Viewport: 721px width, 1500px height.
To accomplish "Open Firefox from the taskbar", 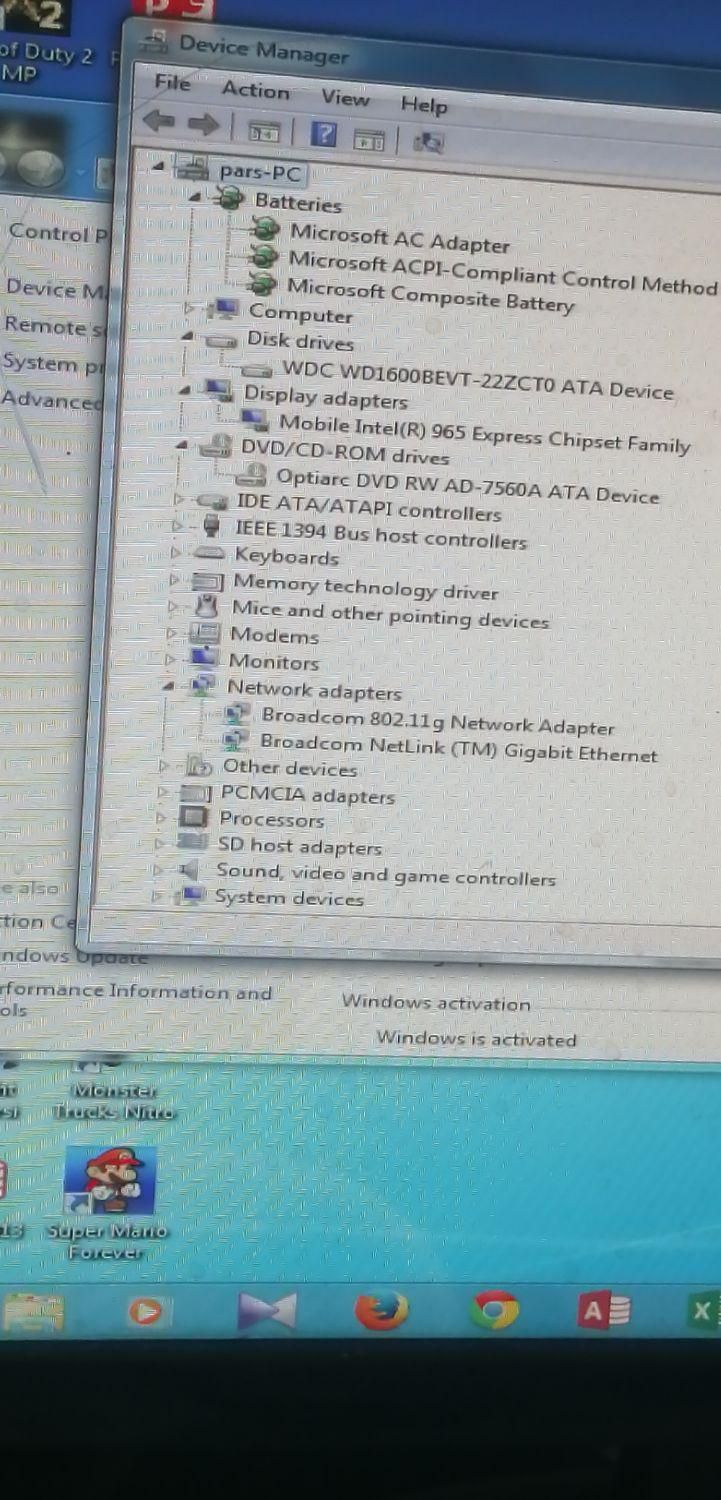I will (382, 1310).
